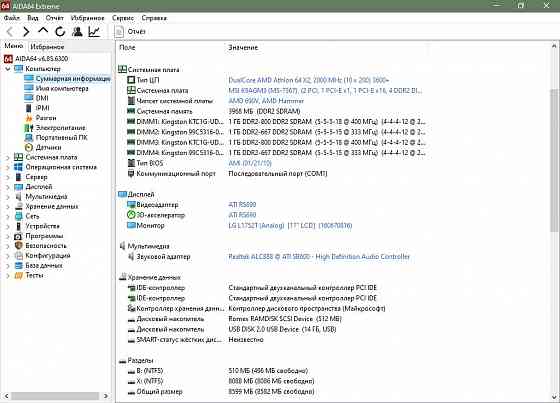This screenshot has width=560, height=403.
Task: Open the Датчики sensor icon item
Action: tap(29, 147)
